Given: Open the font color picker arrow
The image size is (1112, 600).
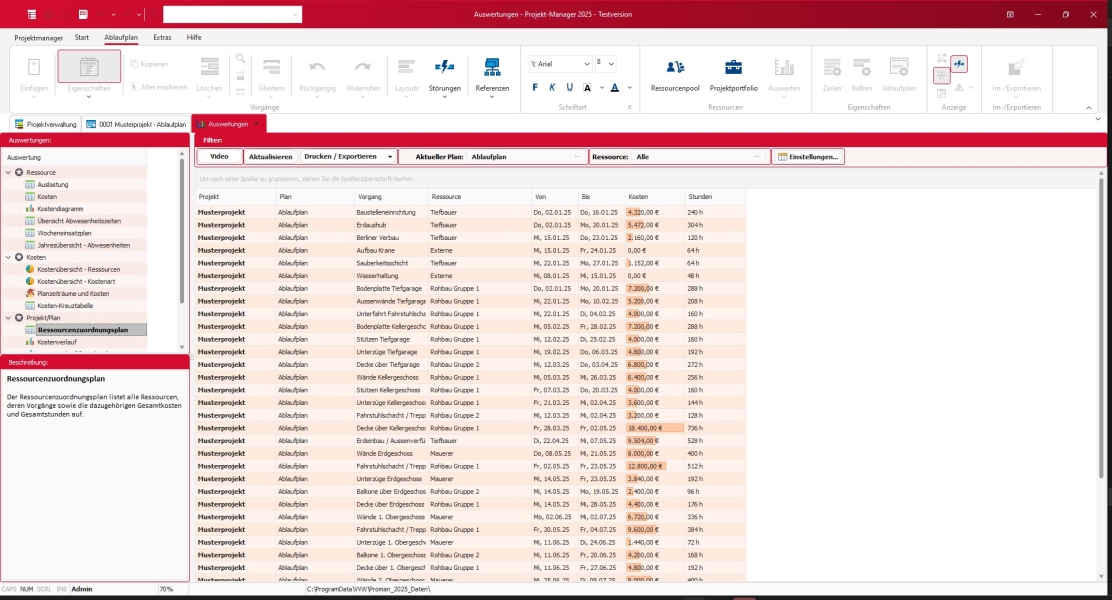Looking at the screenshot, I should click(630, 88).
